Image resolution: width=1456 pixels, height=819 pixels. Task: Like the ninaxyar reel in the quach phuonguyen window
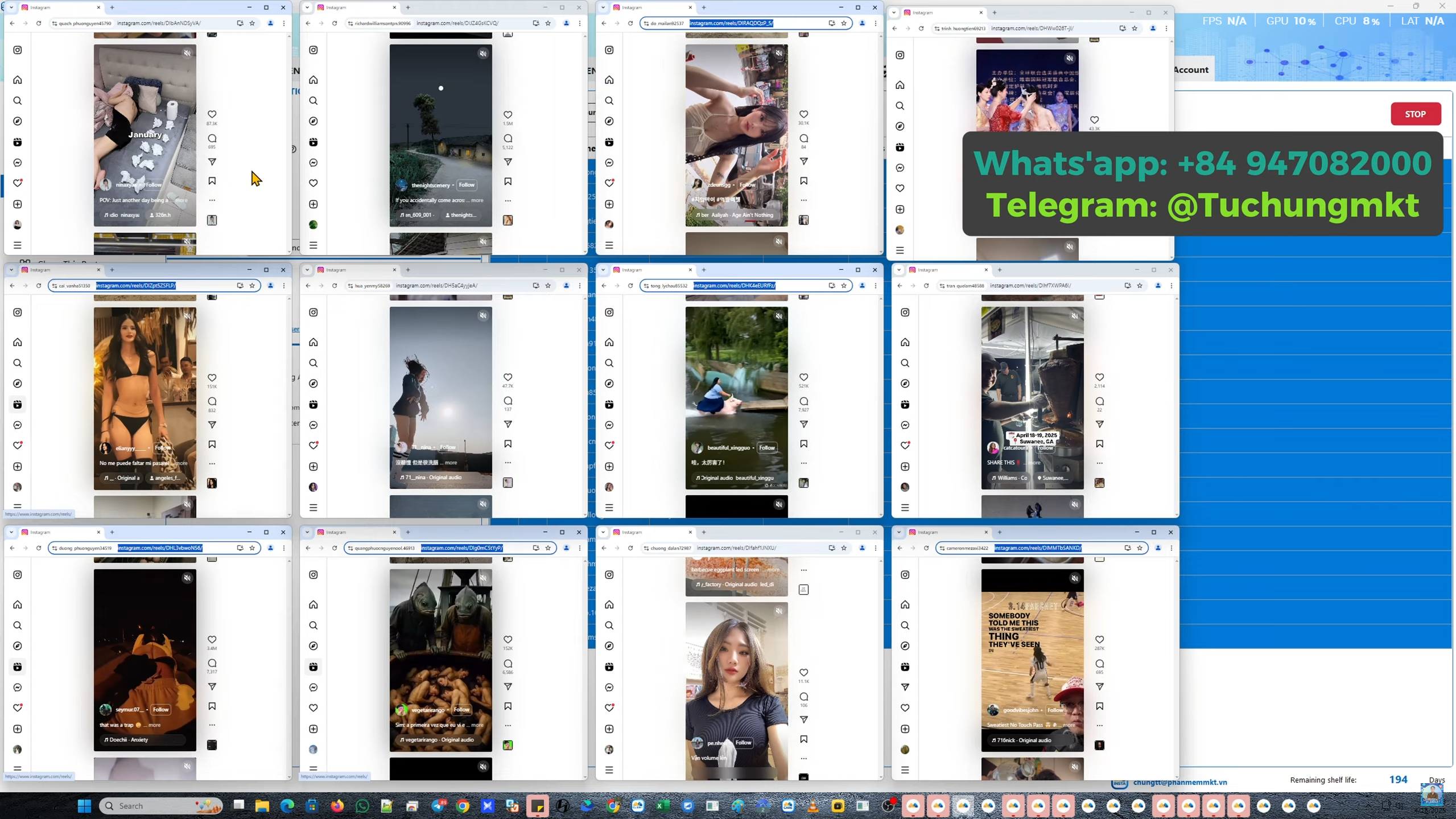212,114
